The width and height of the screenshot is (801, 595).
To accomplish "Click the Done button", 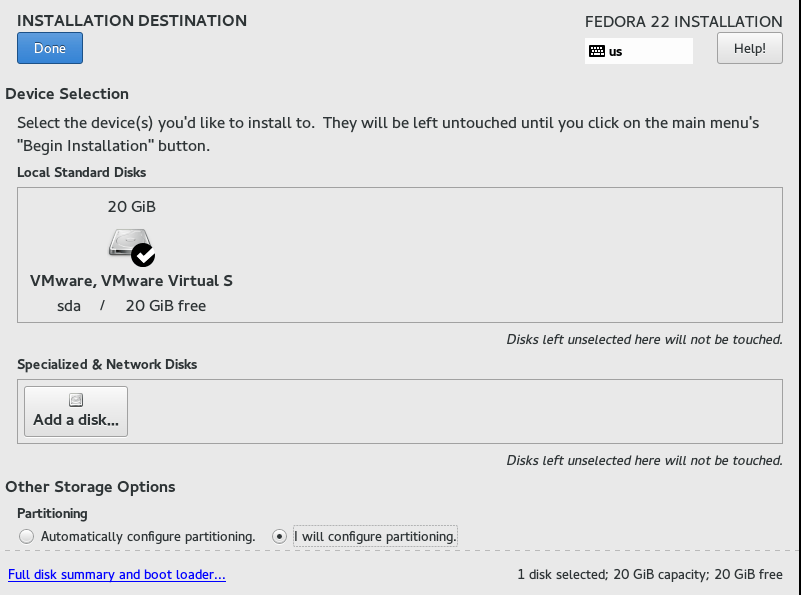I will tap(50, 48).
